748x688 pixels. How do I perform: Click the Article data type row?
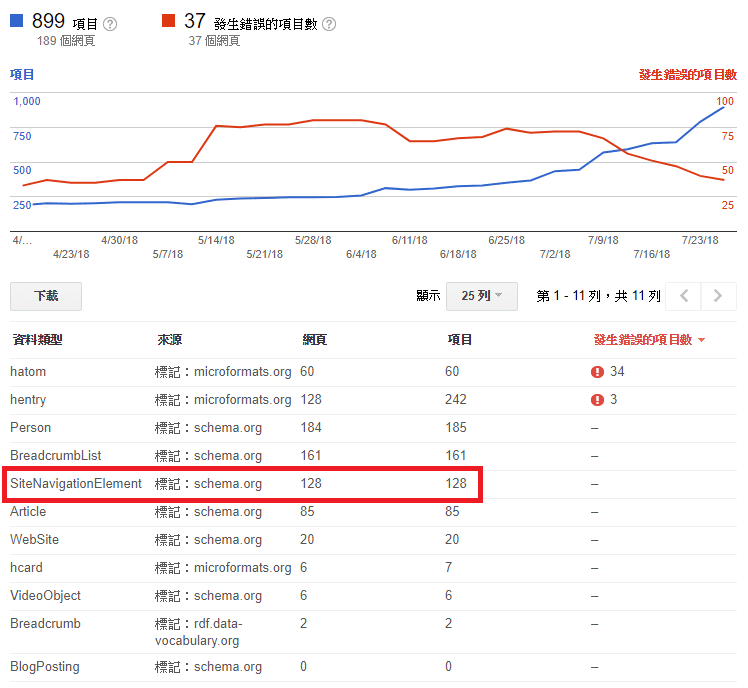[x=28, y=512]
